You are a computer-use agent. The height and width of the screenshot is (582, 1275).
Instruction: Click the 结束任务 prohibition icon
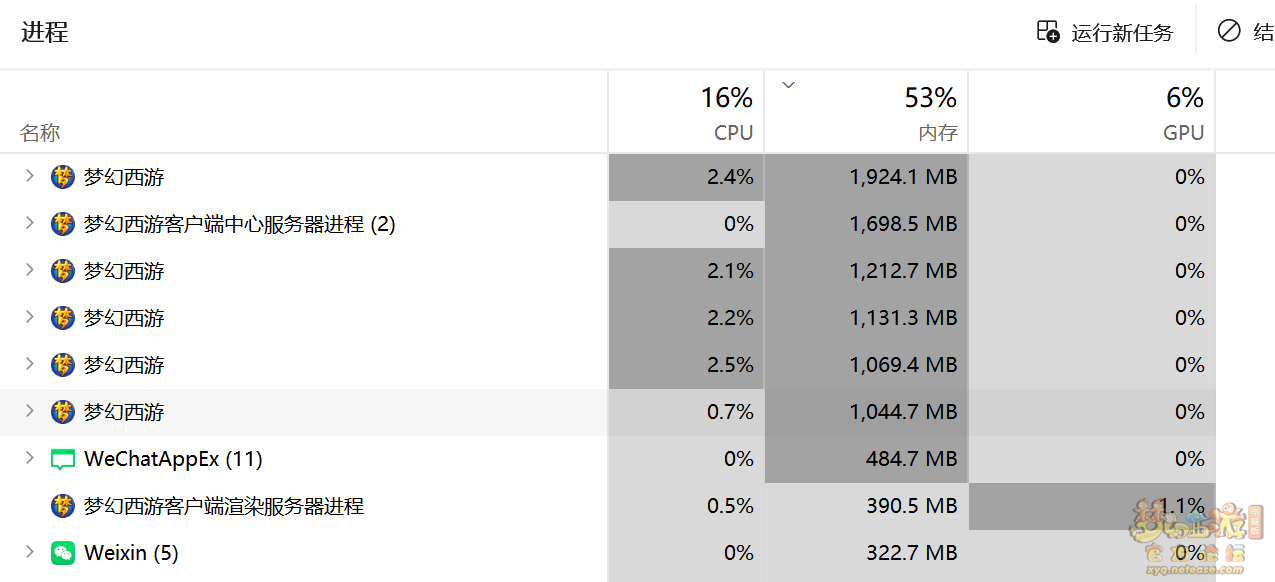click(1229, 31)
